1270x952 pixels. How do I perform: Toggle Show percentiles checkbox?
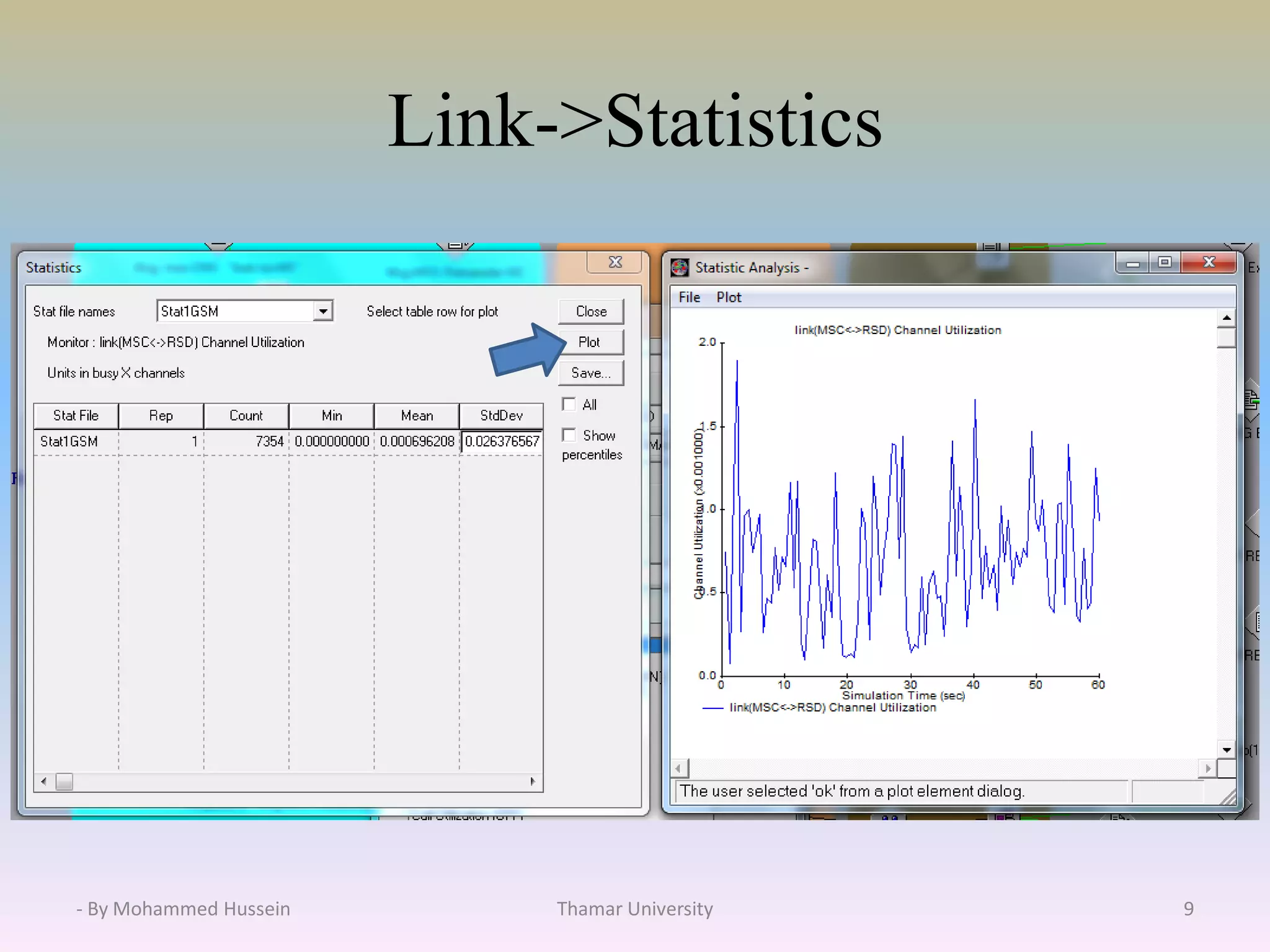point(569,435)
